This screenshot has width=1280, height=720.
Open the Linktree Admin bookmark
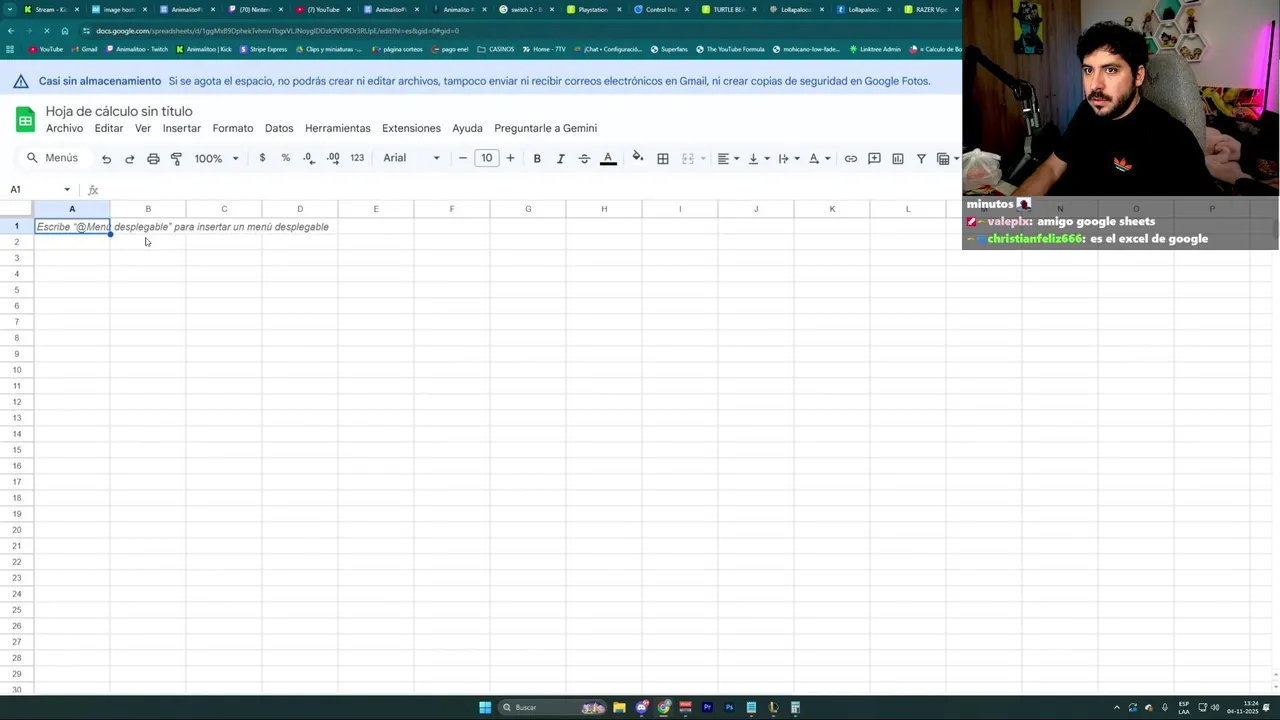click(x=874, y=49)
